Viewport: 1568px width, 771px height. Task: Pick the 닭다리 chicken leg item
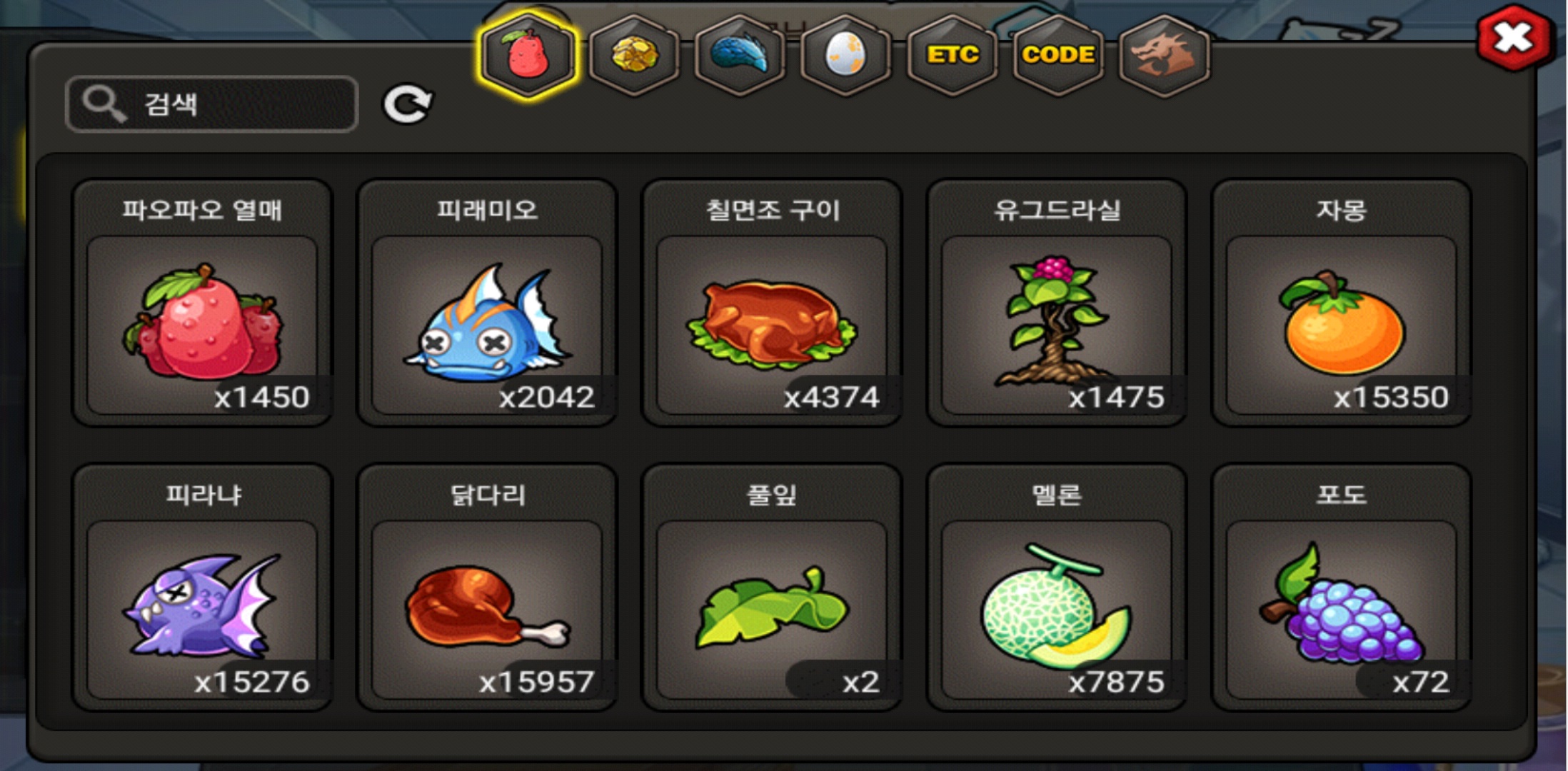487,588
